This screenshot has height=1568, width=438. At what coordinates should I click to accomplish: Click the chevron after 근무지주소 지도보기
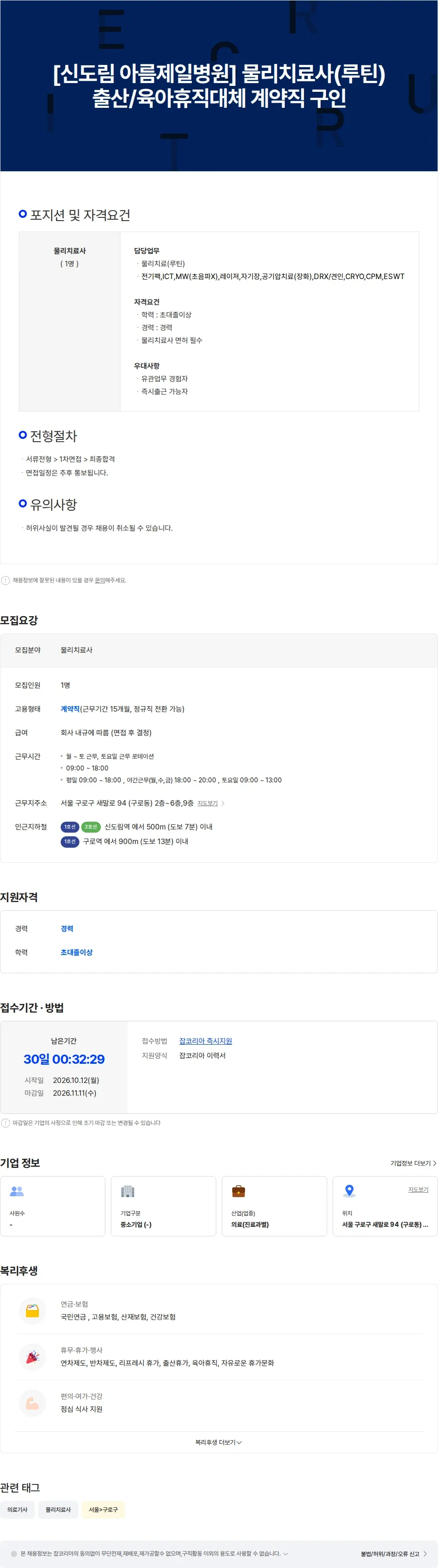pyautogui.click(x=223, y=803)
